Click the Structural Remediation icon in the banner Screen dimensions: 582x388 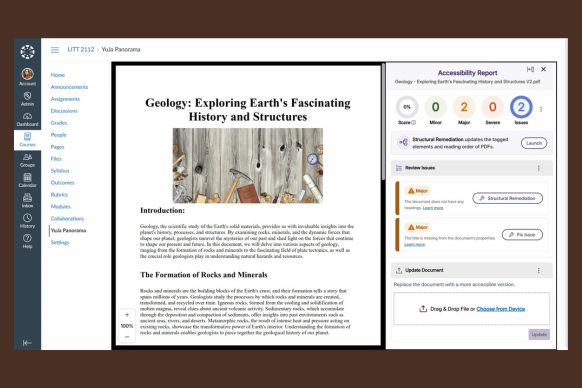coord(403,142)
